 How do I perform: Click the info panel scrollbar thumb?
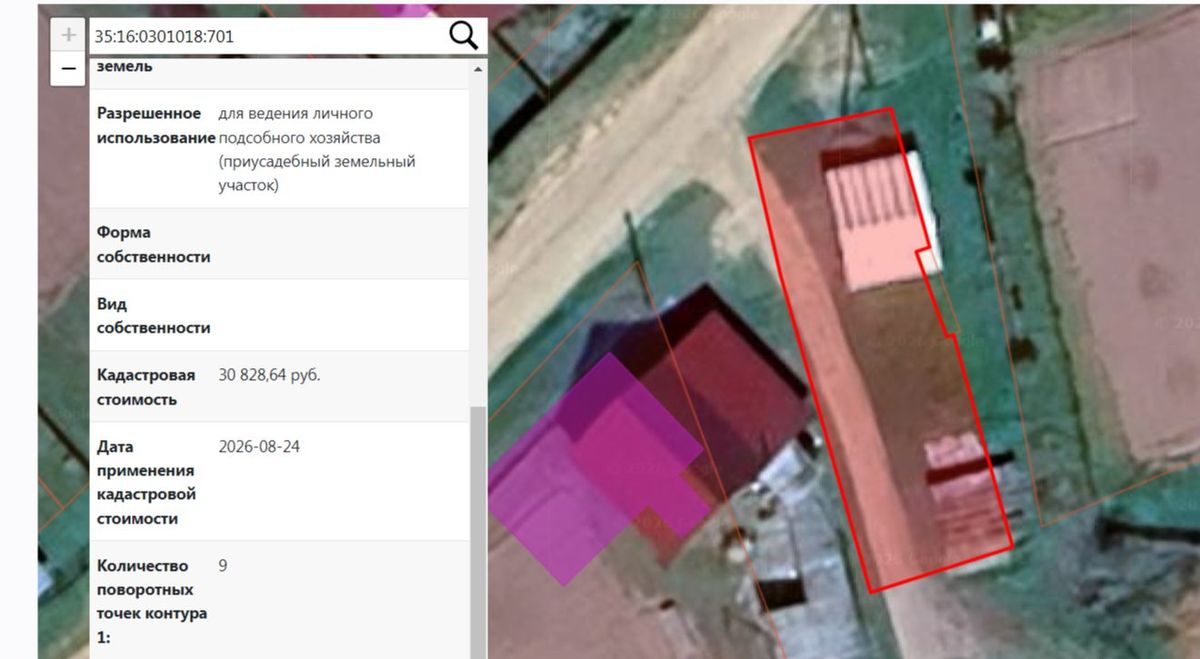pos(478,532)
